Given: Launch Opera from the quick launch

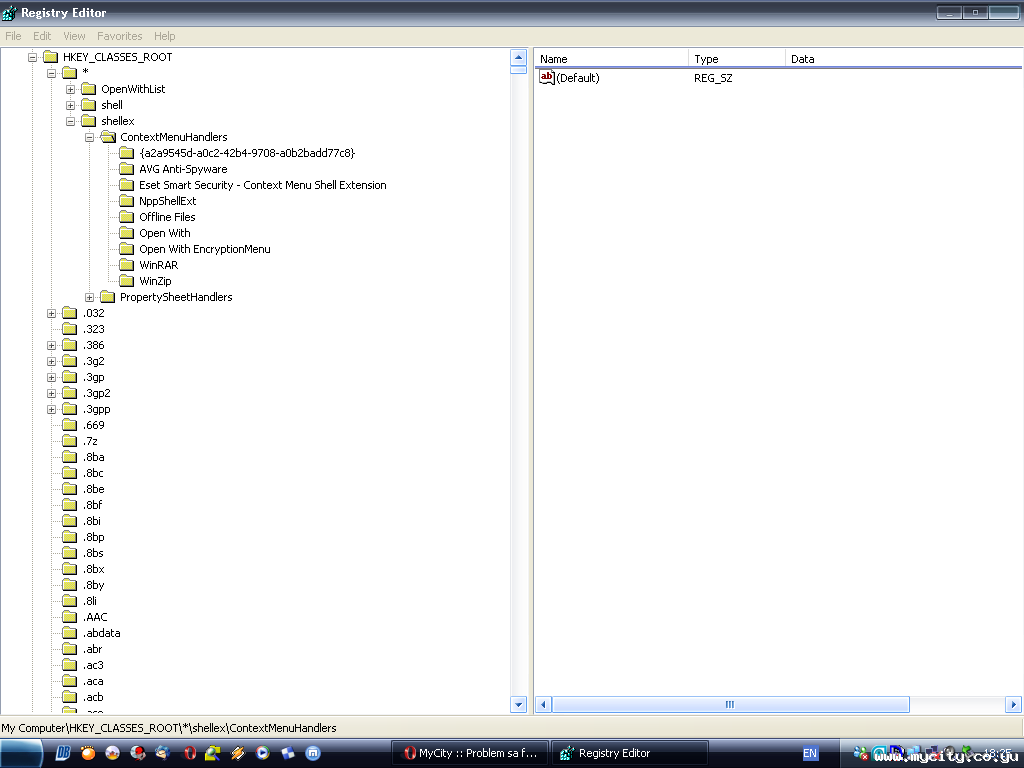Looking at the screenshot, I should coord(189,753).
